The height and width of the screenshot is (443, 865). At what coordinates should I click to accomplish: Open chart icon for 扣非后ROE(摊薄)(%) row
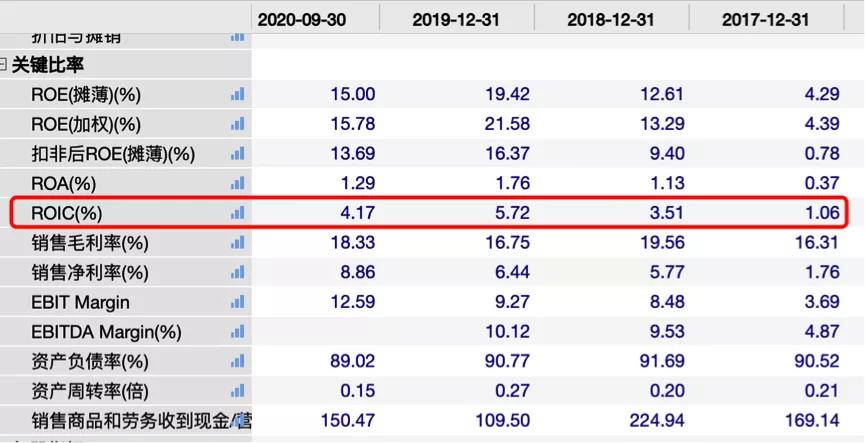(237, 153)
